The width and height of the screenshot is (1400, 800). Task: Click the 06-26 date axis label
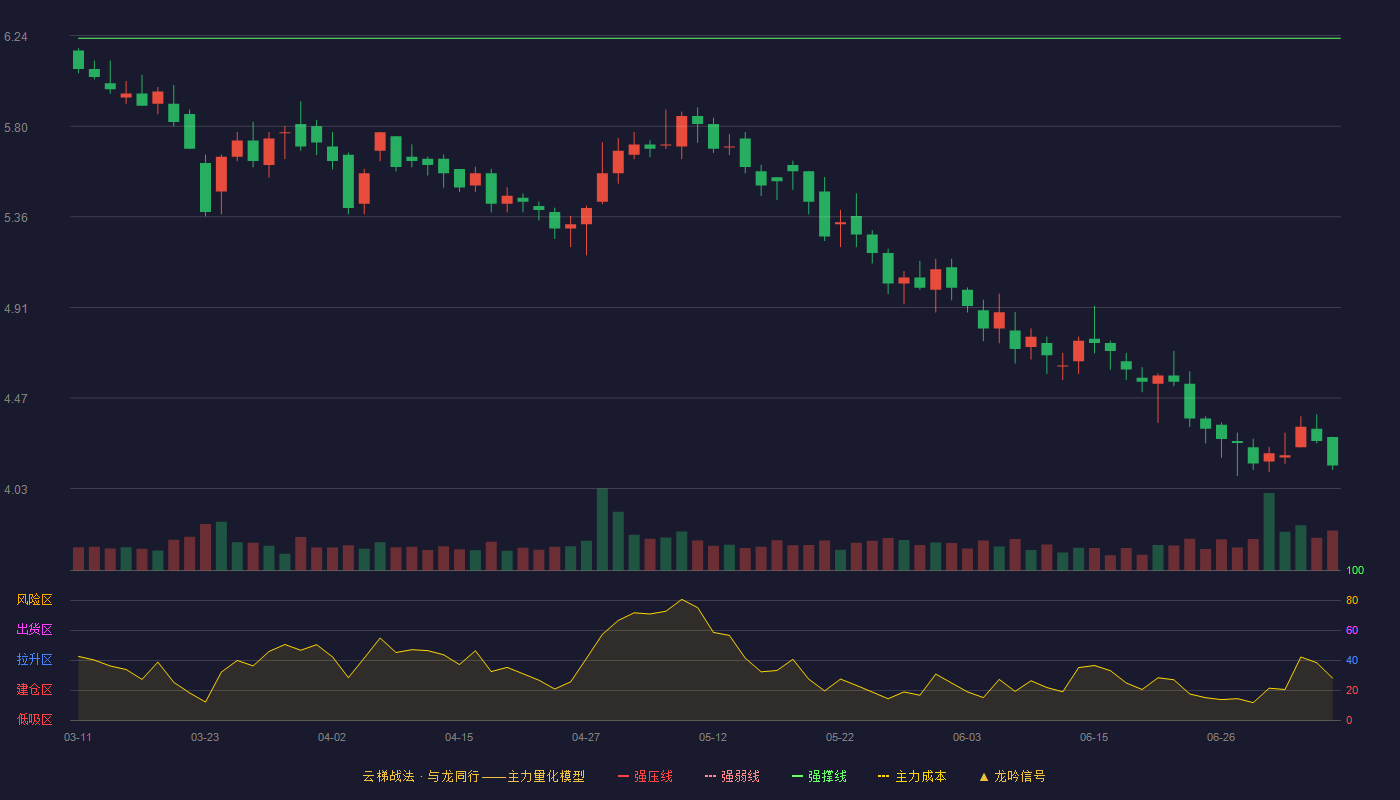(x=1221, y=737)
